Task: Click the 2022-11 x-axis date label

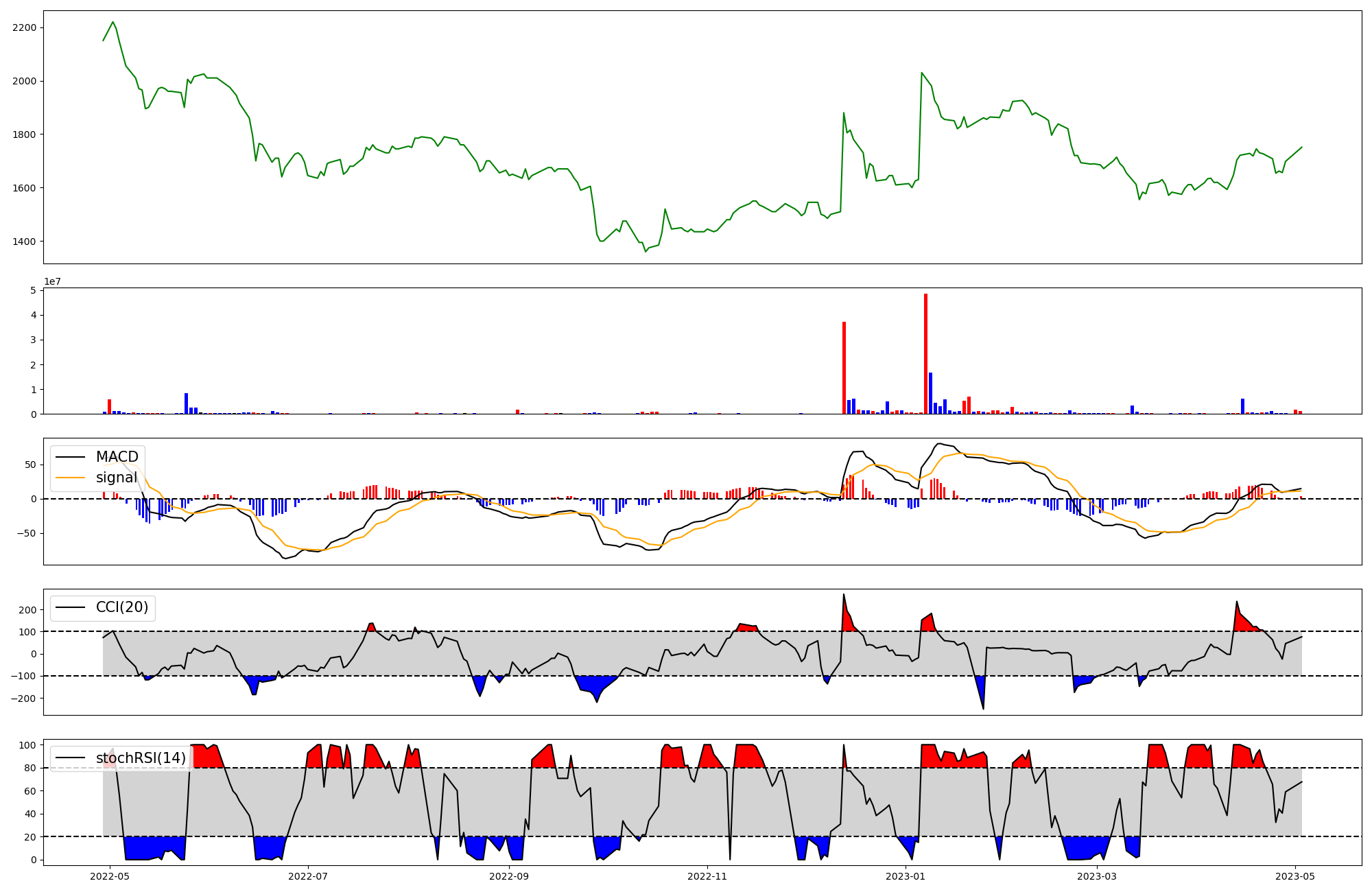Action: [707, 876]
